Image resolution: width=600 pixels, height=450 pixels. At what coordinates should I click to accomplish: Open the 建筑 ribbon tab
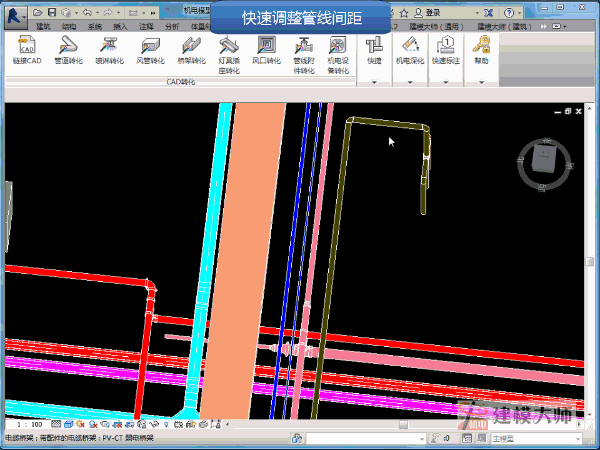pos(44,27)
